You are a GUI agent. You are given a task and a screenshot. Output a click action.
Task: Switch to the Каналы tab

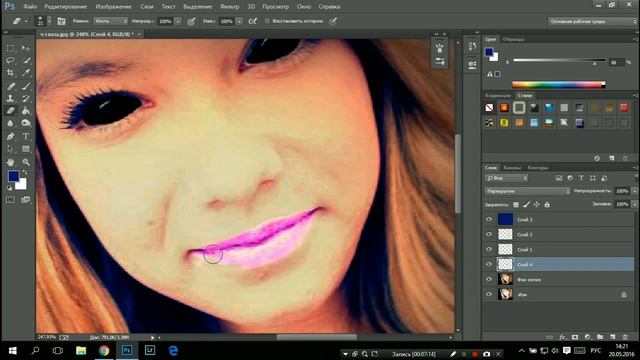tap(512, 168)
